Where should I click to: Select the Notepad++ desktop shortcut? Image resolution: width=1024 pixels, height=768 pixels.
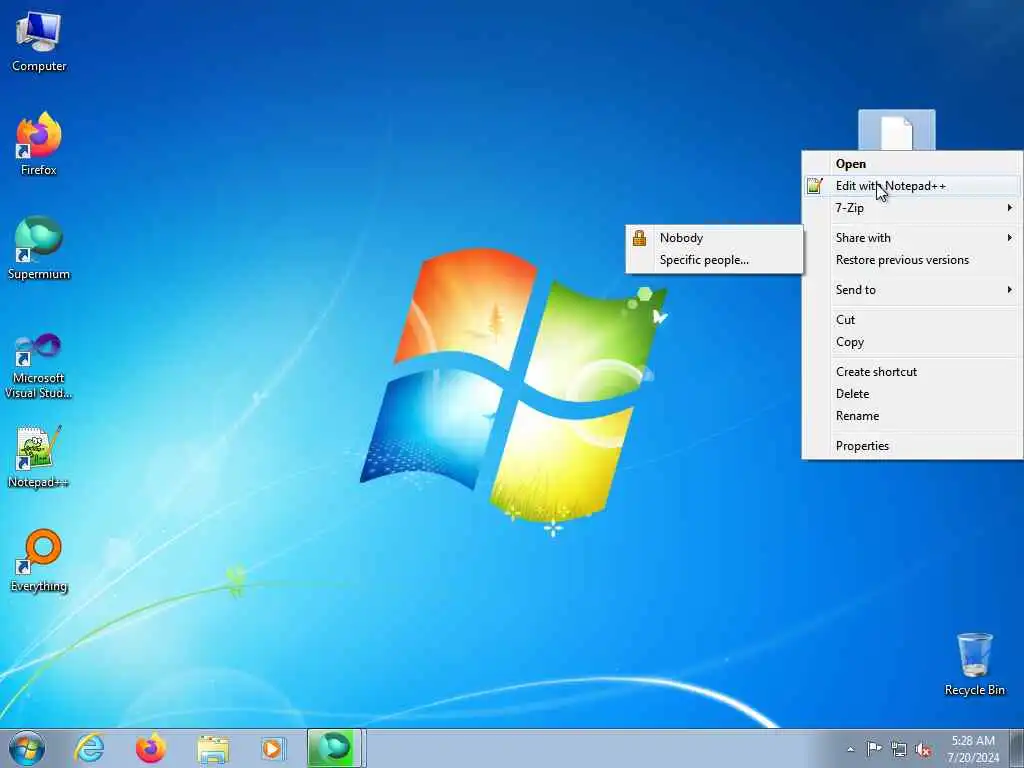[x=39, y=457]
